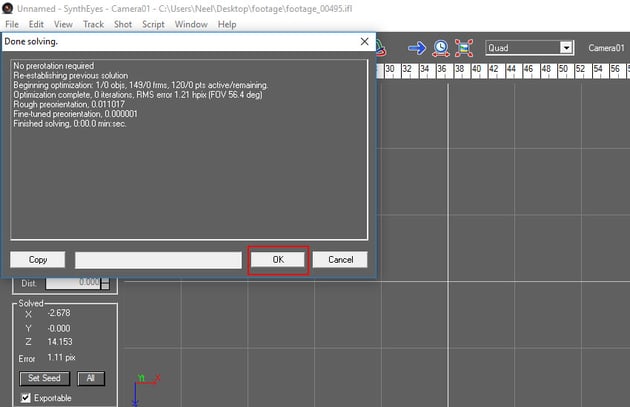Image resolution: width=630 pixels, height=407 pixels.
Task: Click the Dist. spinner arrows
Action: pos(105,283)
